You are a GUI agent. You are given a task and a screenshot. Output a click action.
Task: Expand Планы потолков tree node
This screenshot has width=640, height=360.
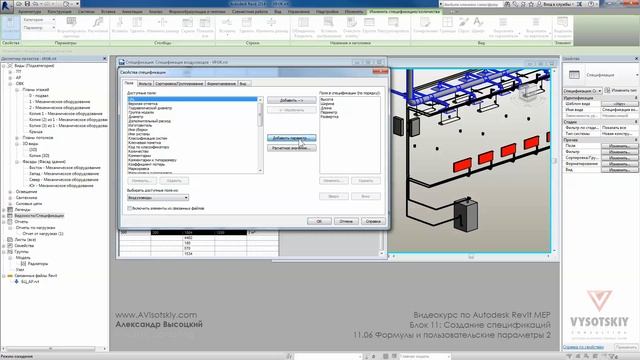click(17, 138)
